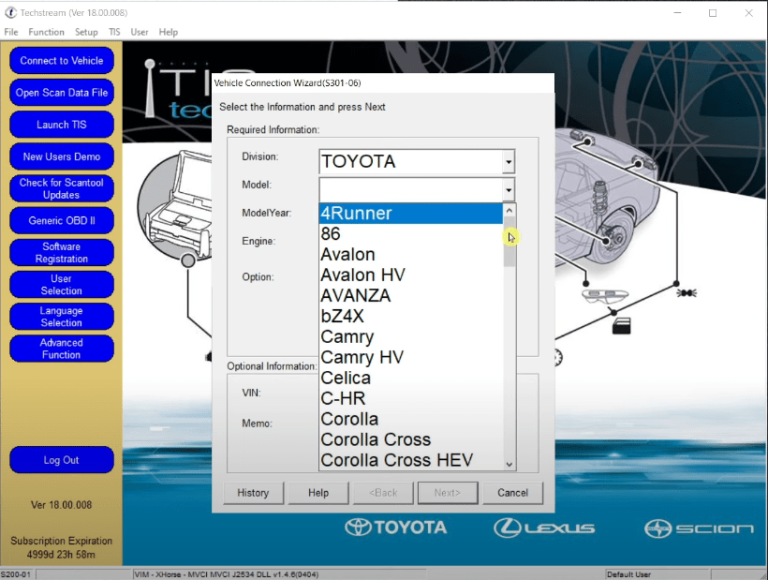768x580 pixels.
Task: Collapse the Model dropdown arrow
Action: 508,190
